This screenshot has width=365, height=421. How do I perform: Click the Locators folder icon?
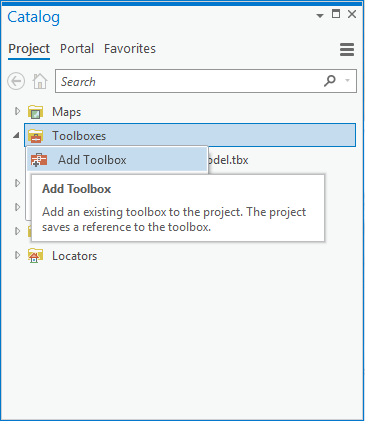(35, 256)
